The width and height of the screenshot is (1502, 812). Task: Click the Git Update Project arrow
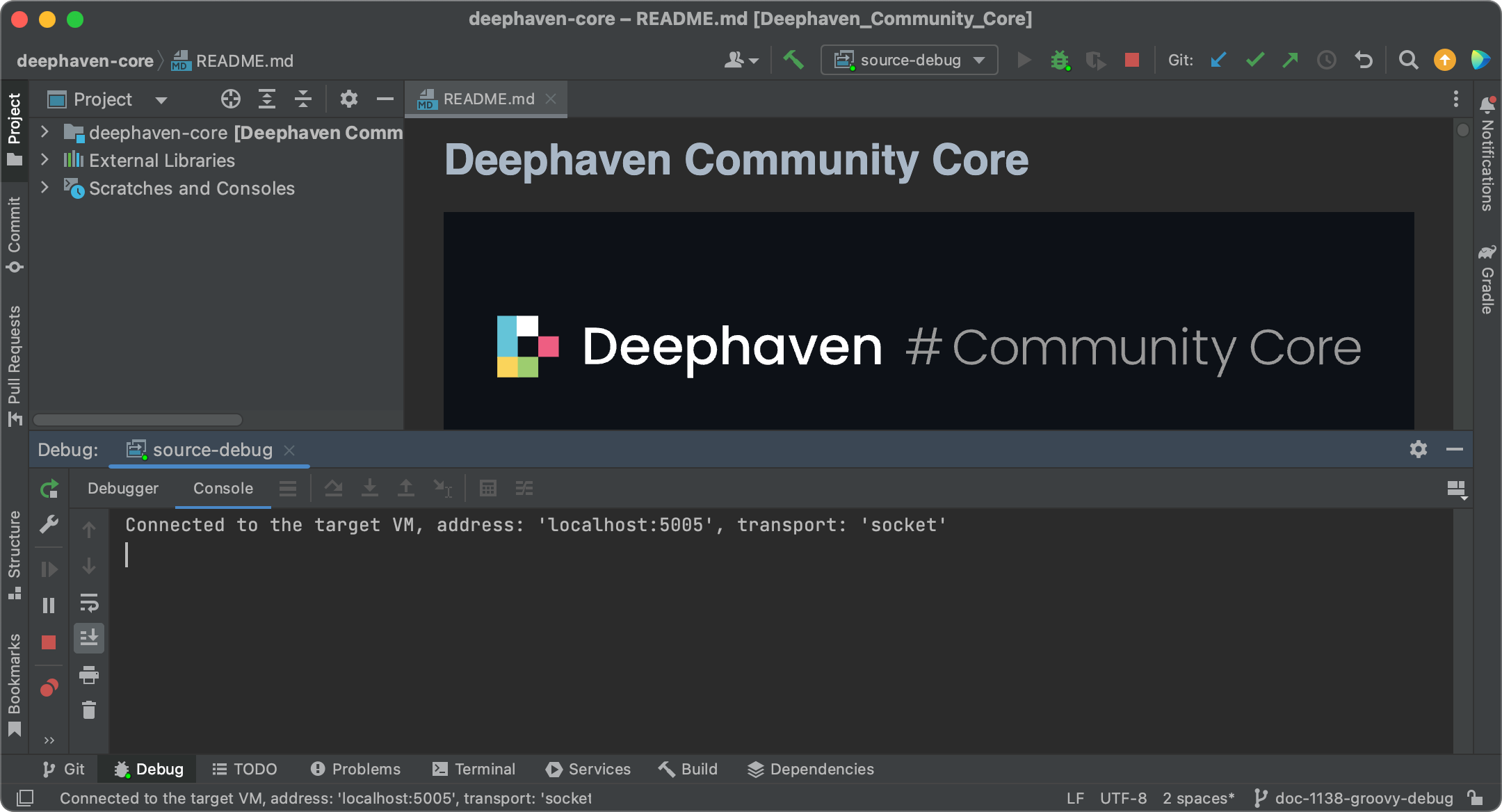(x=1218, y=60)
